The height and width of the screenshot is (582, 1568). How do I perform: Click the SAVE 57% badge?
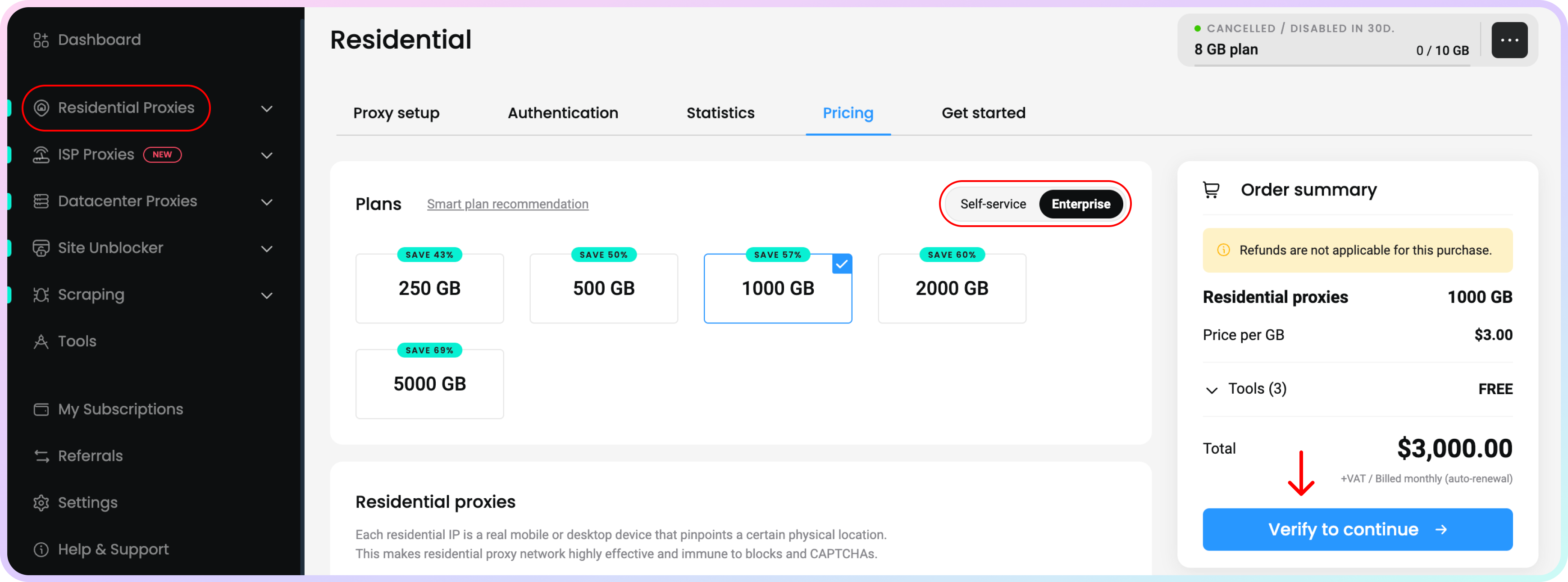pyautogui.click(x=777, y=255)
